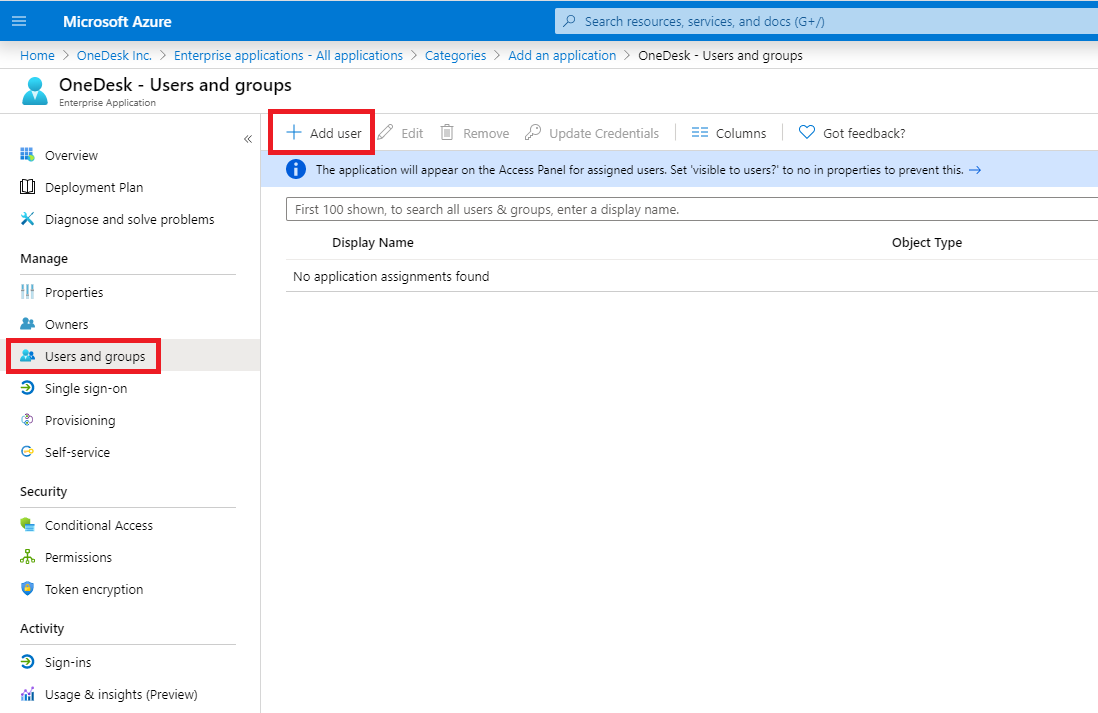Open Conditional Access settings
The width and height of the screenshot is (1098, 713).
[x=99, y=525]
